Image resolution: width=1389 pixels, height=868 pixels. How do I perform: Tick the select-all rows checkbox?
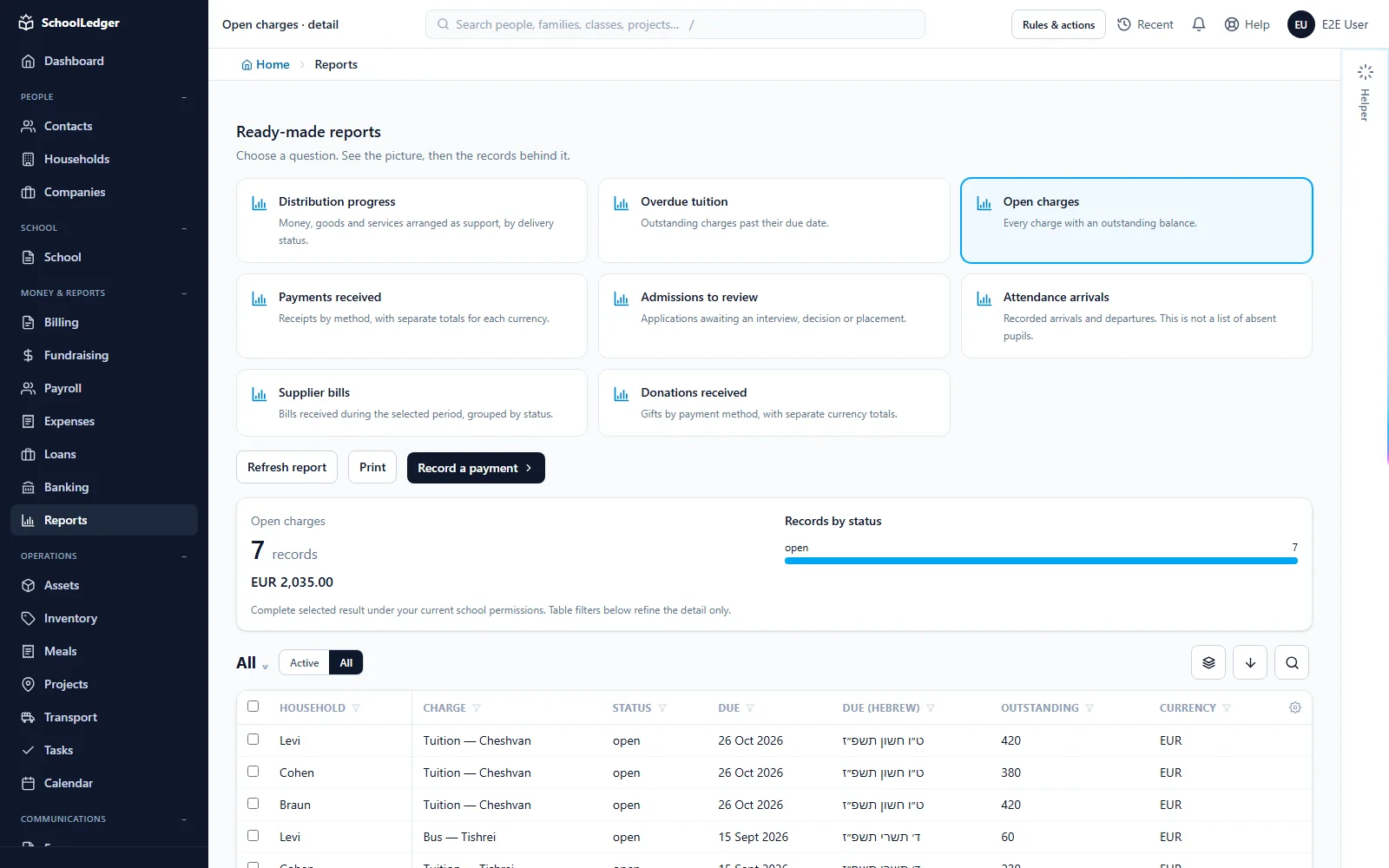click(253, 707)
